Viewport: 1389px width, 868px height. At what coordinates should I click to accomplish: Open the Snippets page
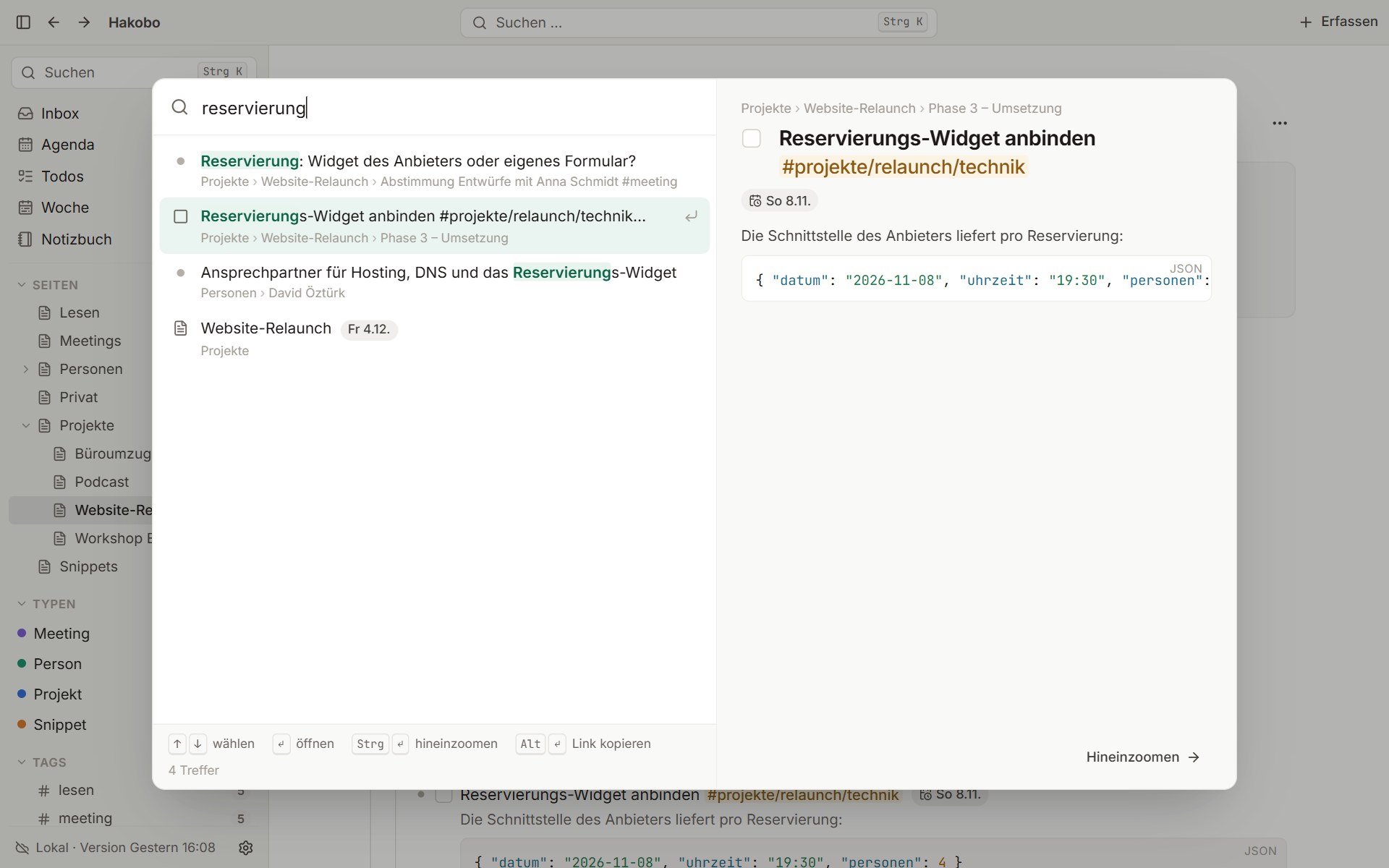[88, 566]
